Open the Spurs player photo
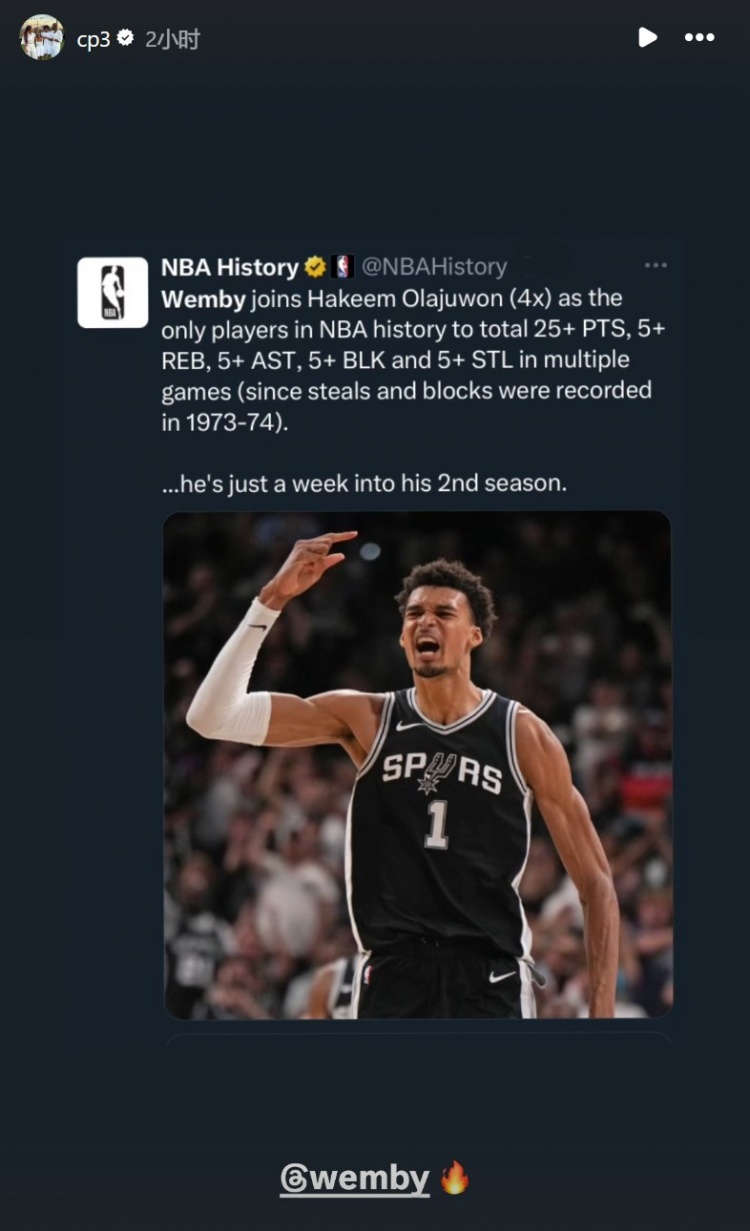750x1231 pixels. point(417,764)
